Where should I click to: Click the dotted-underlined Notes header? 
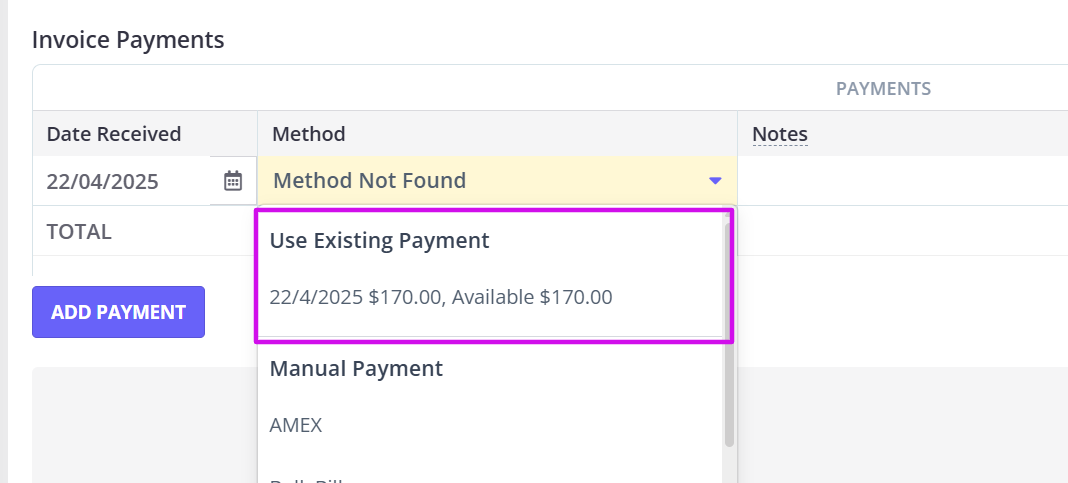(780, 134)
